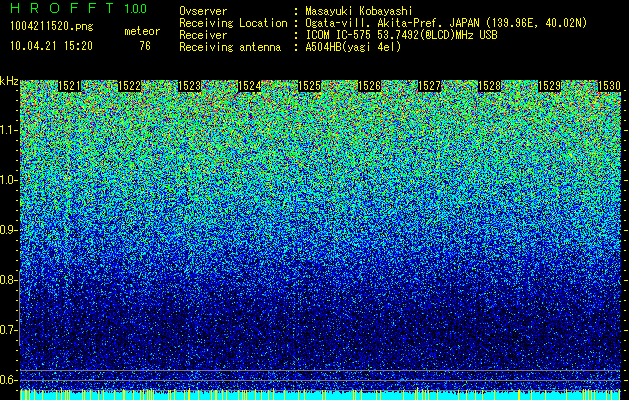Click the 1522 time marker
Image resolution: width=629 pixels, height=400 pixels.
pos(130,86)
